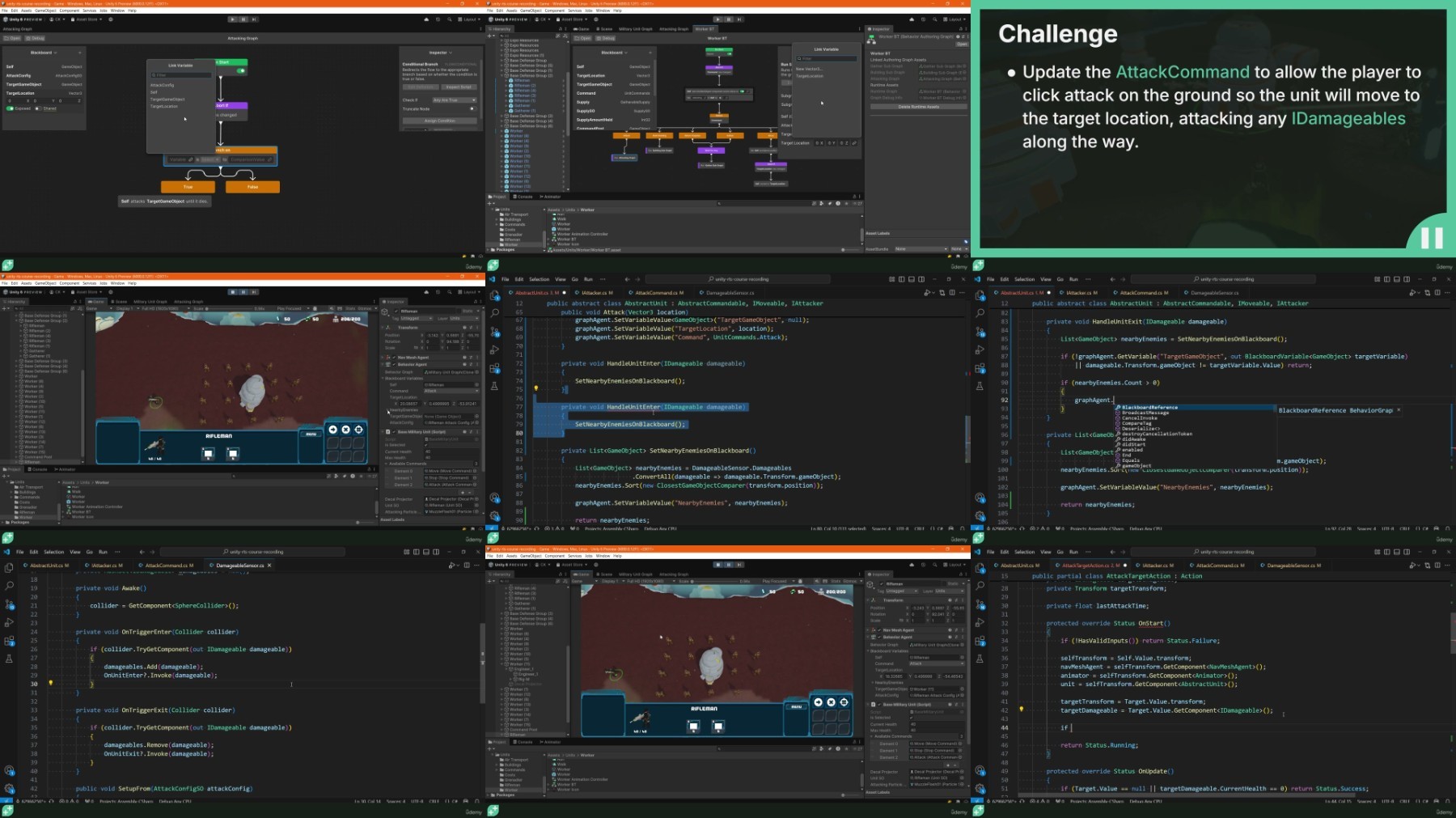
Task: Open Manage gear in VS Code with HandleUnitEnter selected
Action: 494,516
